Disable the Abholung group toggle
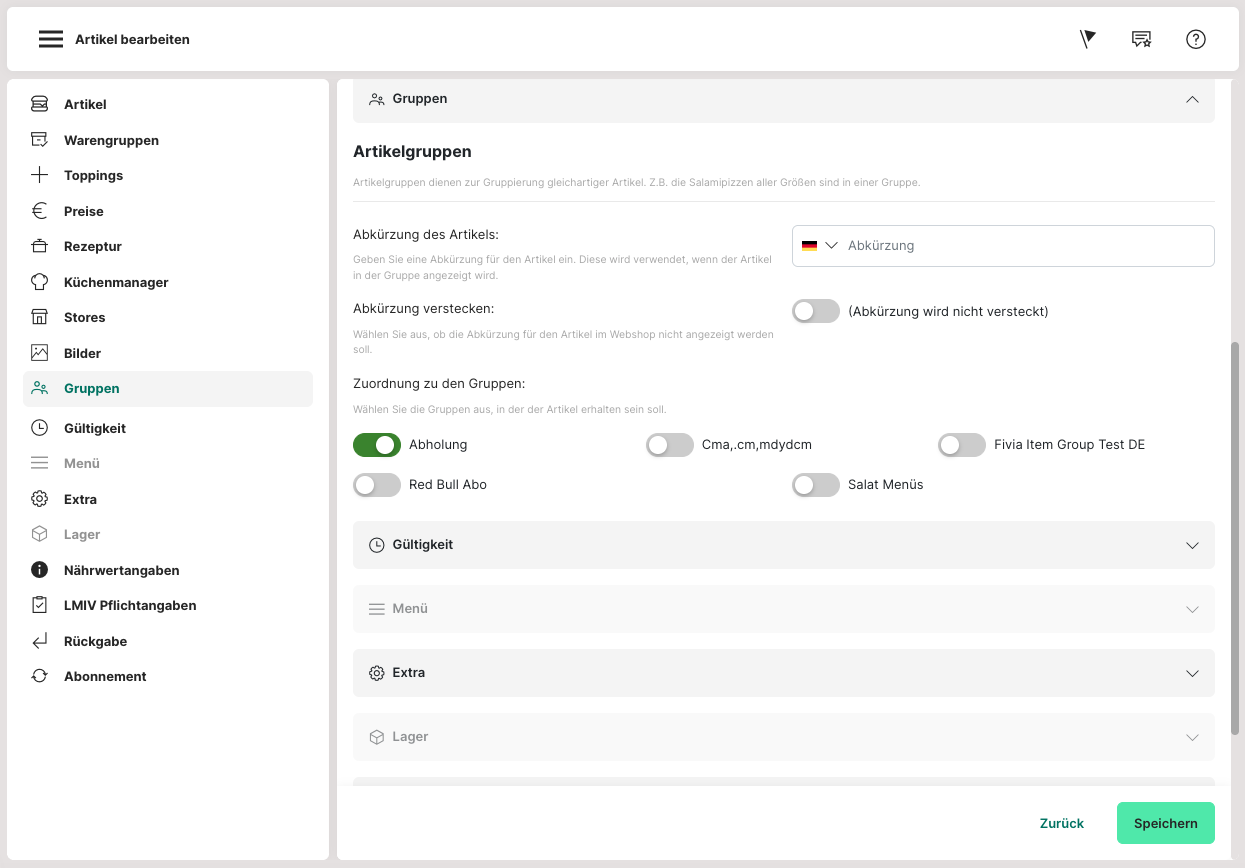This screenshot has height=868, width=1245. 377,444
